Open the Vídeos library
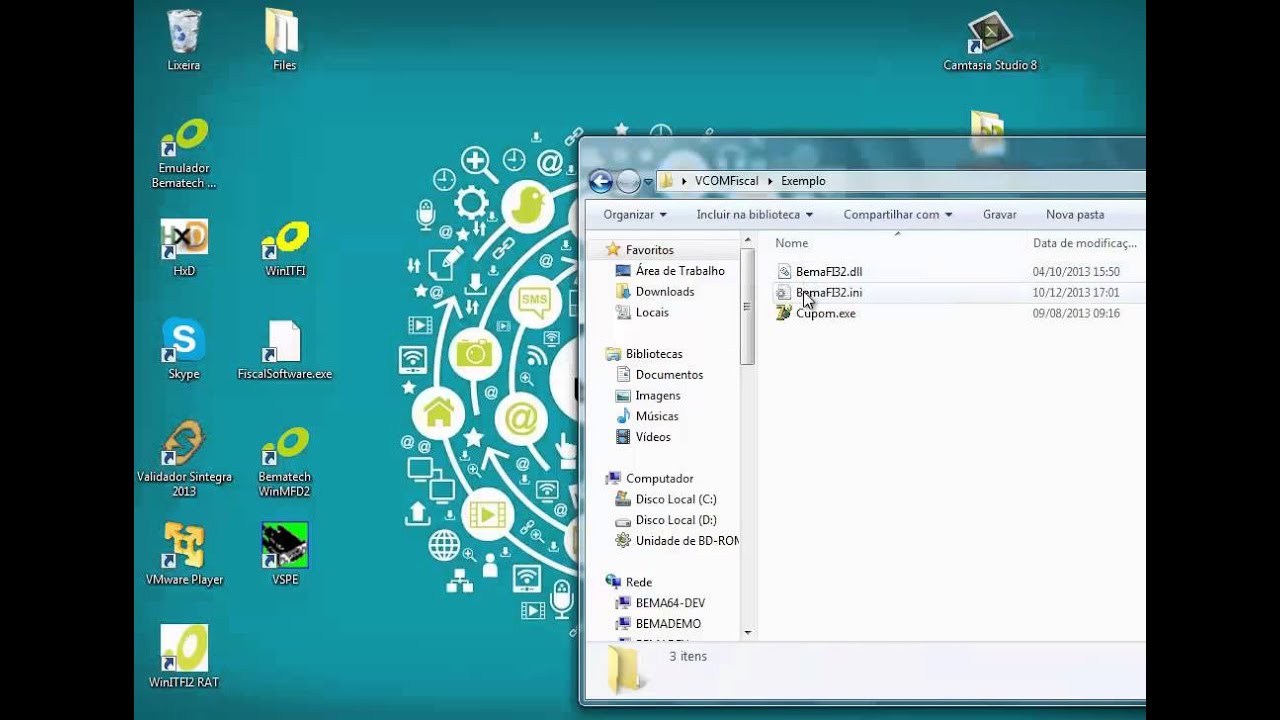The width and height of the screenshot is (1280, 720). click(x=653, y=437)
